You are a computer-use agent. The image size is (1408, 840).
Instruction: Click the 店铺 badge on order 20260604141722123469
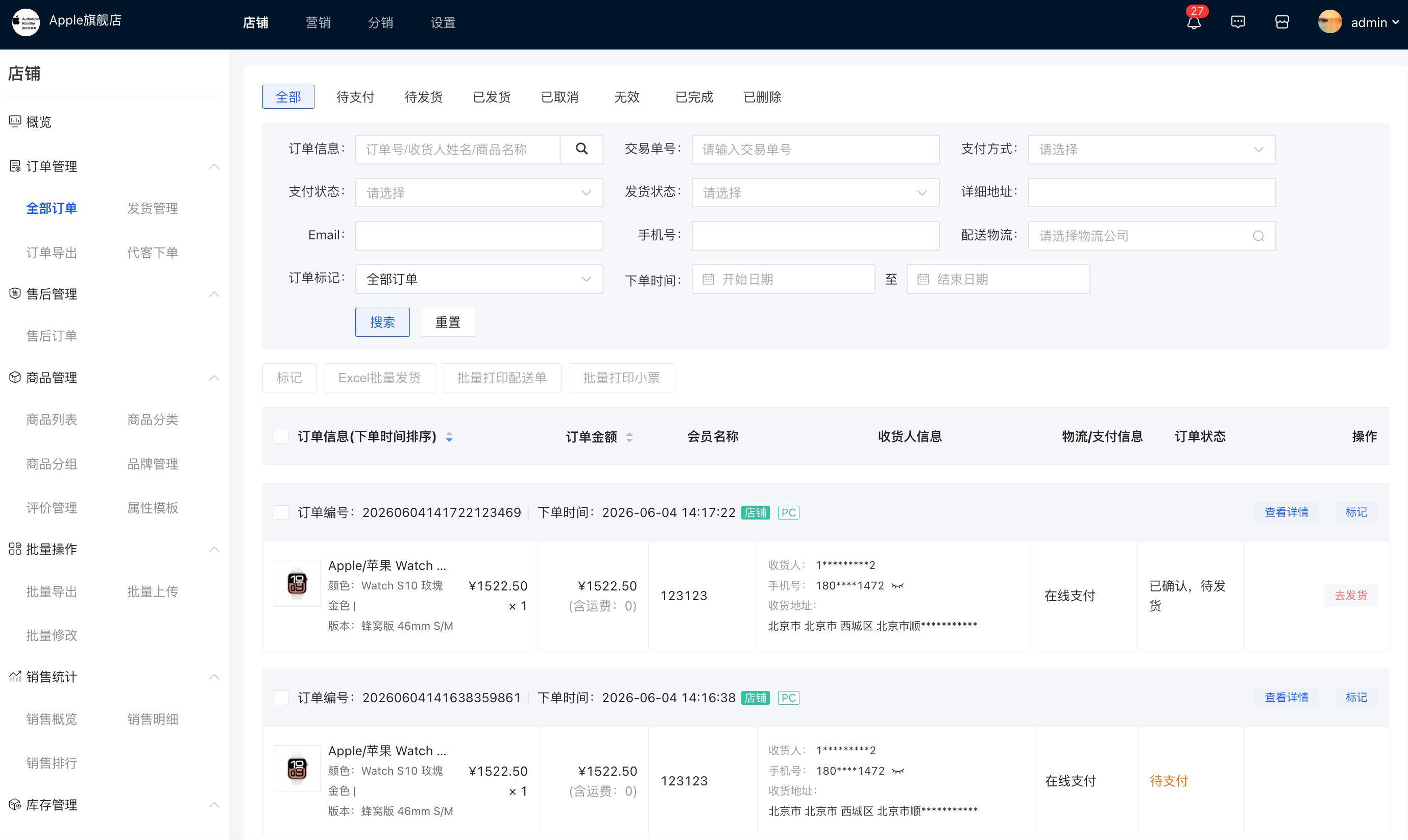click(x=755, y=512)
